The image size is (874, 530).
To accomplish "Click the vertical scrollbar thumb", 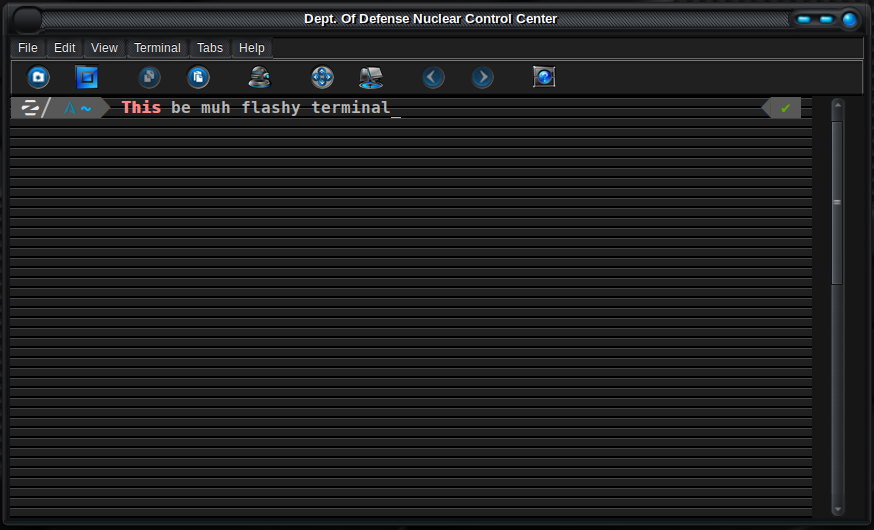I will coord(838,200).
